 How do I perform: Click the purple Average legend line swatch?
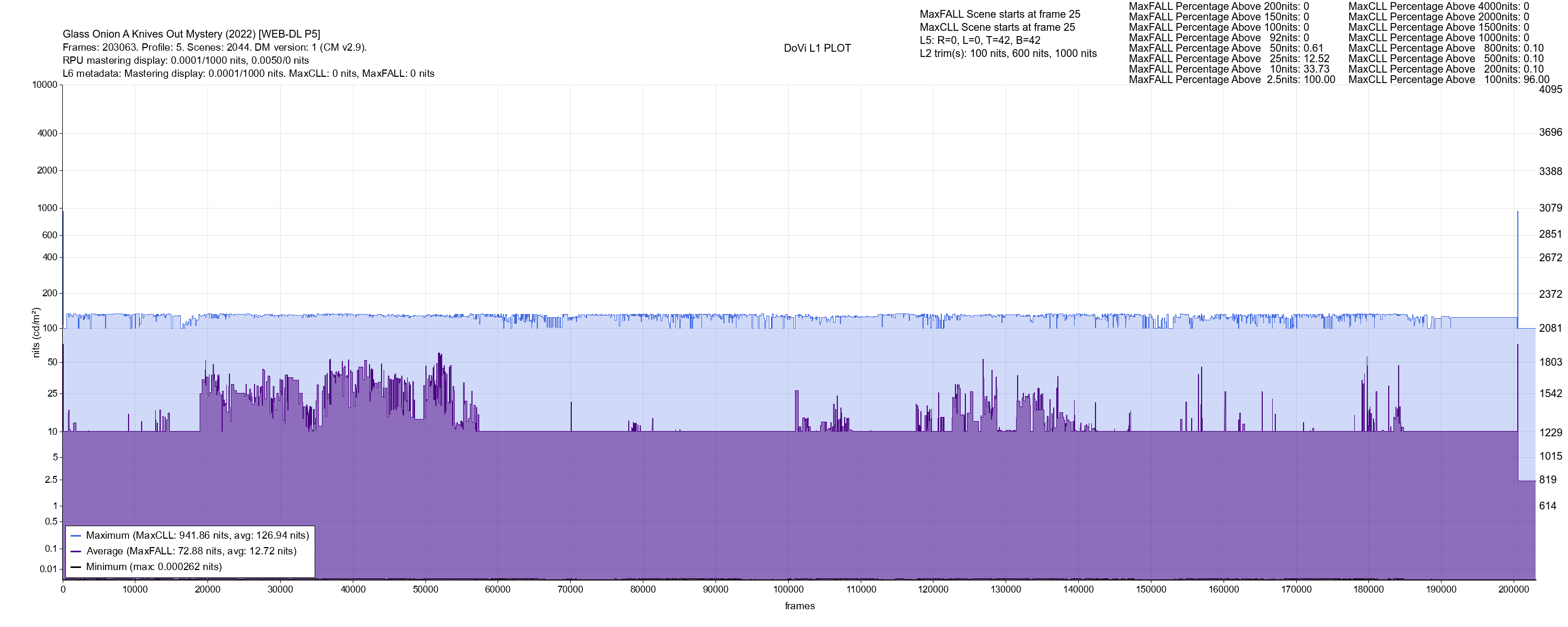(x=76, y=552)
